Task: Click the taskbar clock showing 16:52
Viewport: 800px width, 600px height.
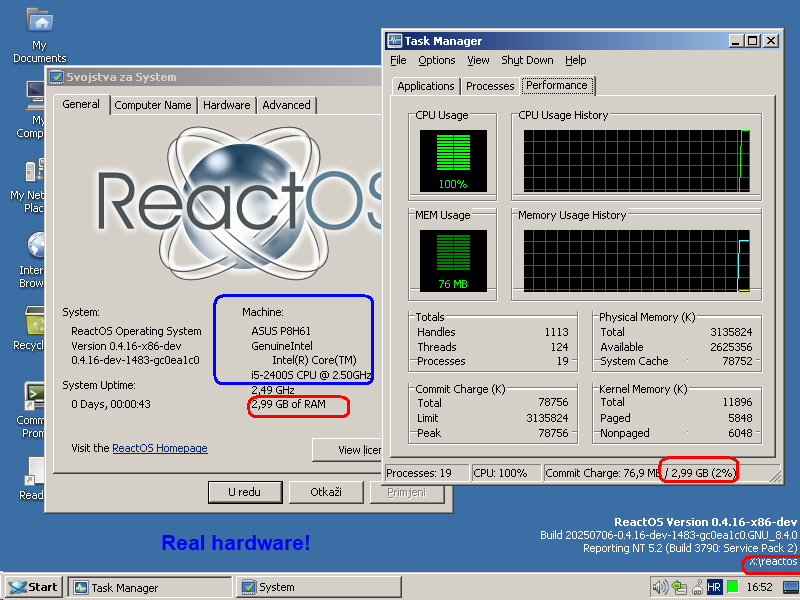Action: coord(759,587)
